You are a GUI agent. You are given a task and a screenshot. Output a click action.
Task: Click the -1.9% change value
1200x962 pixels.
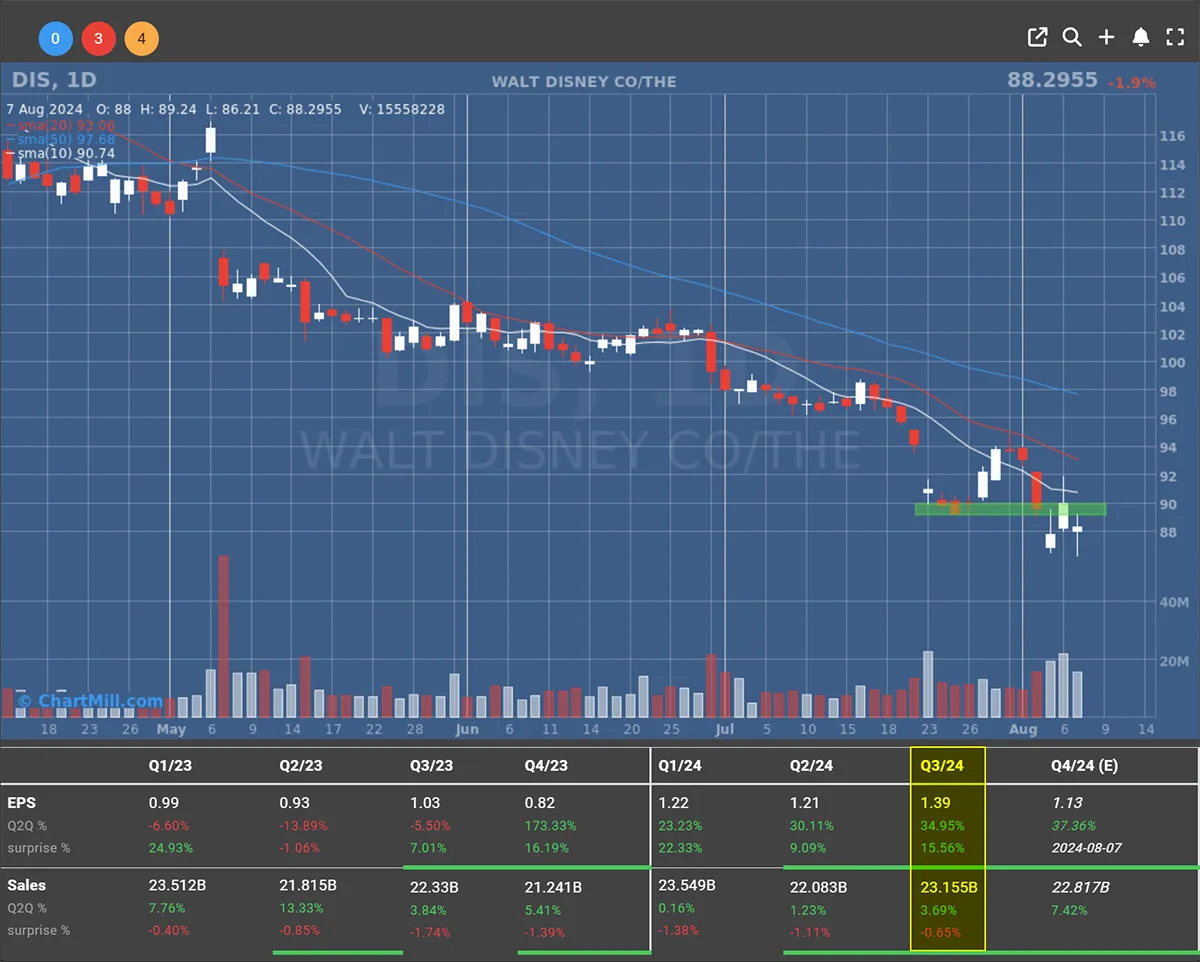pos(1131,82)
